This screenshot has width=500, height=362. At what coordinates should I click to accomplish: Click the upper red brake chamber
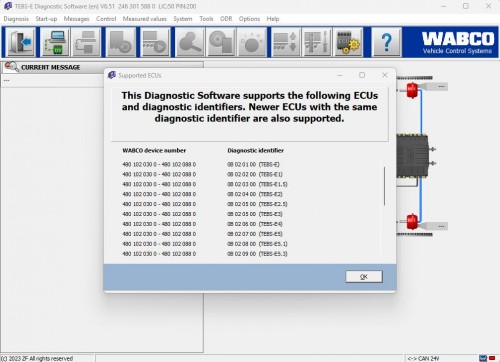coord(412,90)
